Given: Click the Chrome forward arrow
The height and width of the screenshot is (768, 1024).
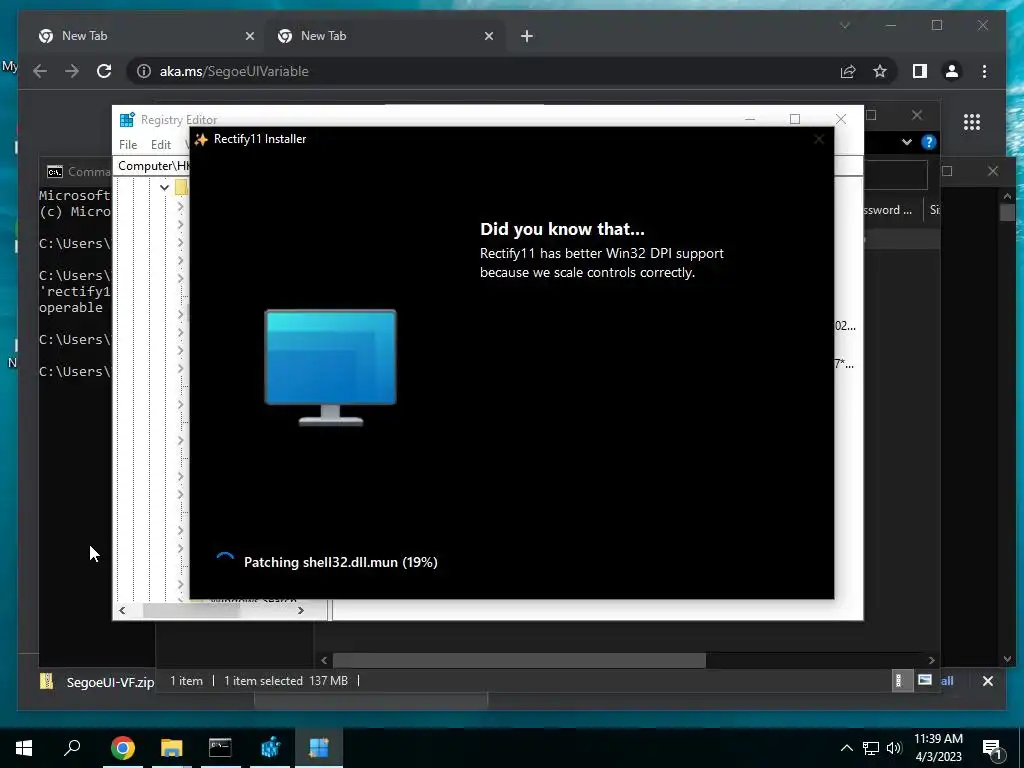Looking at the screenshot, I should point(72,71).
